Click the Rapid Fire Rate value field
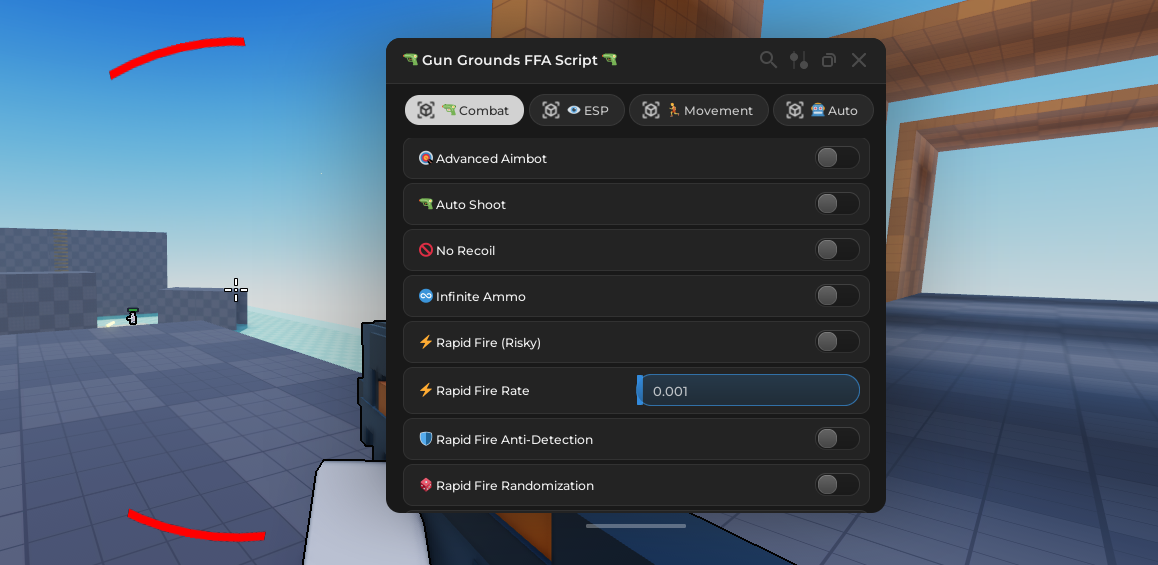The image size is (1158, 565). pos(749,390)
